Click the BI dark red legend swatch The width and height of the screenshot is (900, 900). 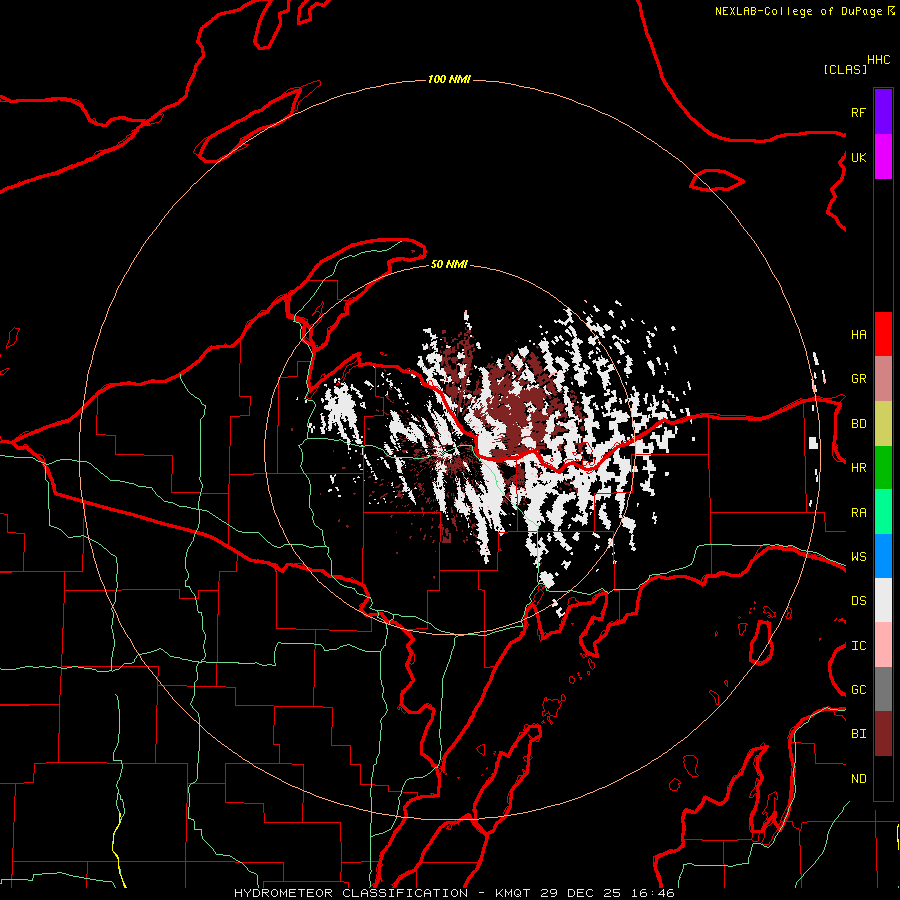tap(883, 734)
